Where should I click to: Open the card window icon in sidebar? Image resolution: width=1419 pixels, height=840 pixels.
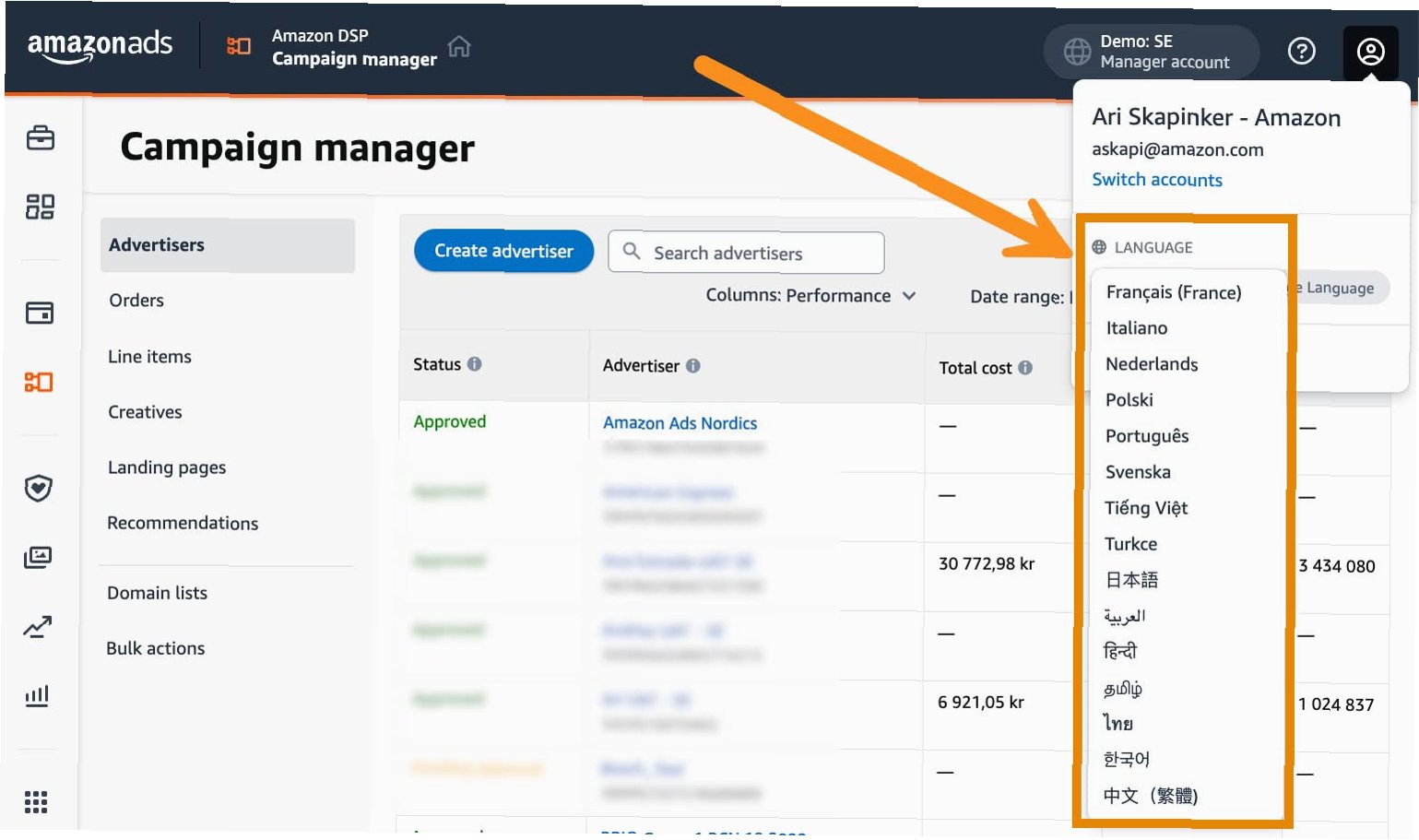[40, 313]
